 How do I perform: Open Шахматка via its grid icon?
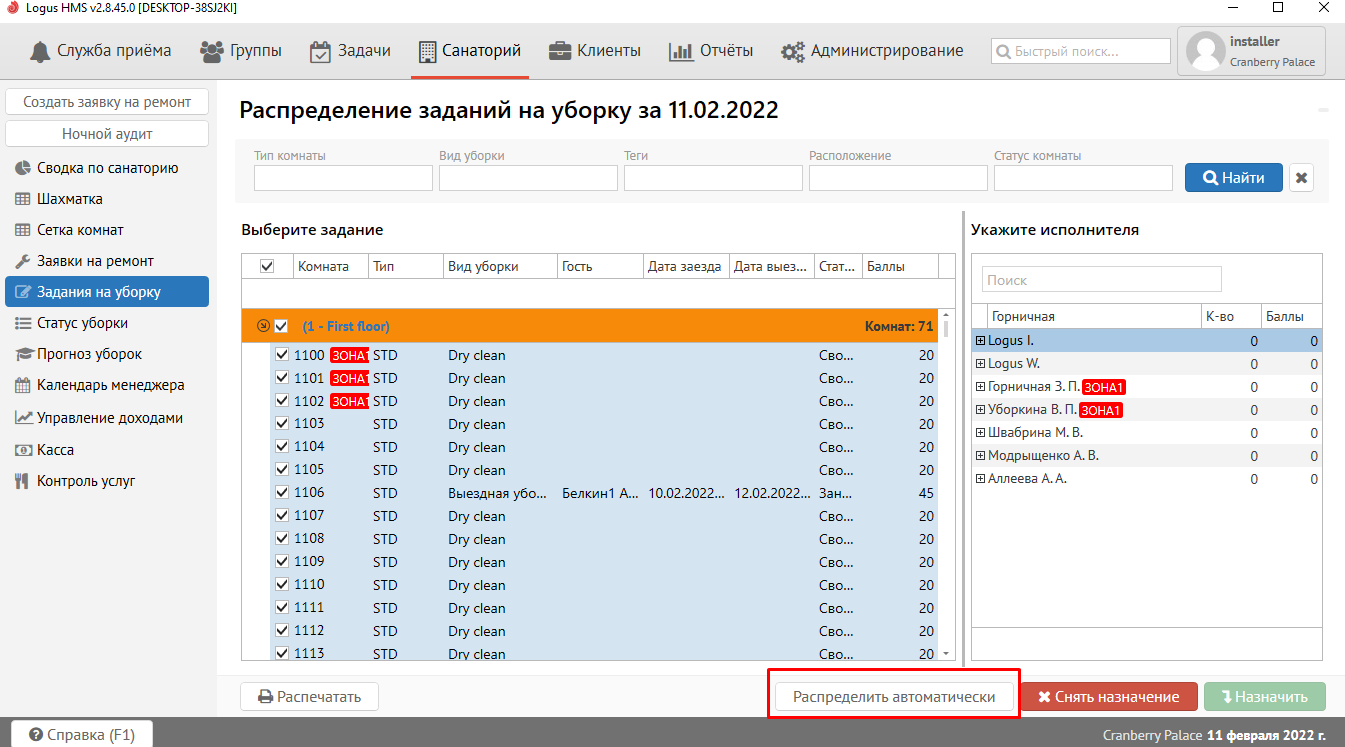coord(22,199)
